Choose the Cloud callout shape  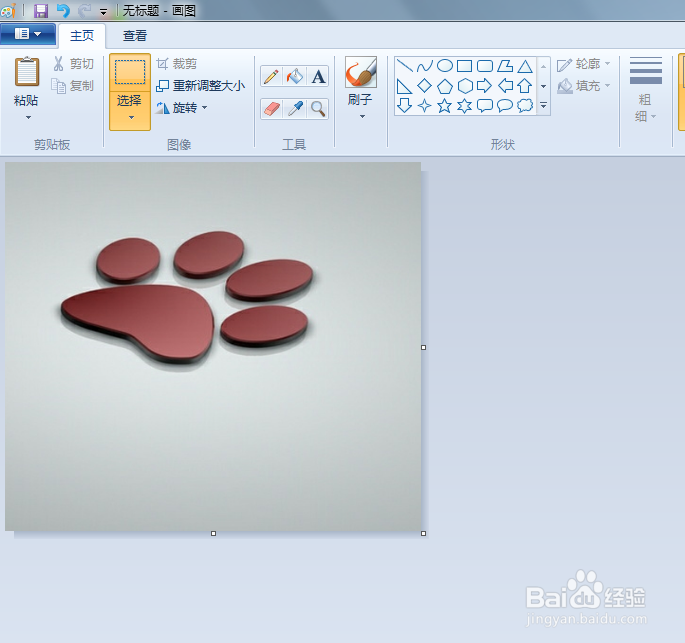pos(525,106)
